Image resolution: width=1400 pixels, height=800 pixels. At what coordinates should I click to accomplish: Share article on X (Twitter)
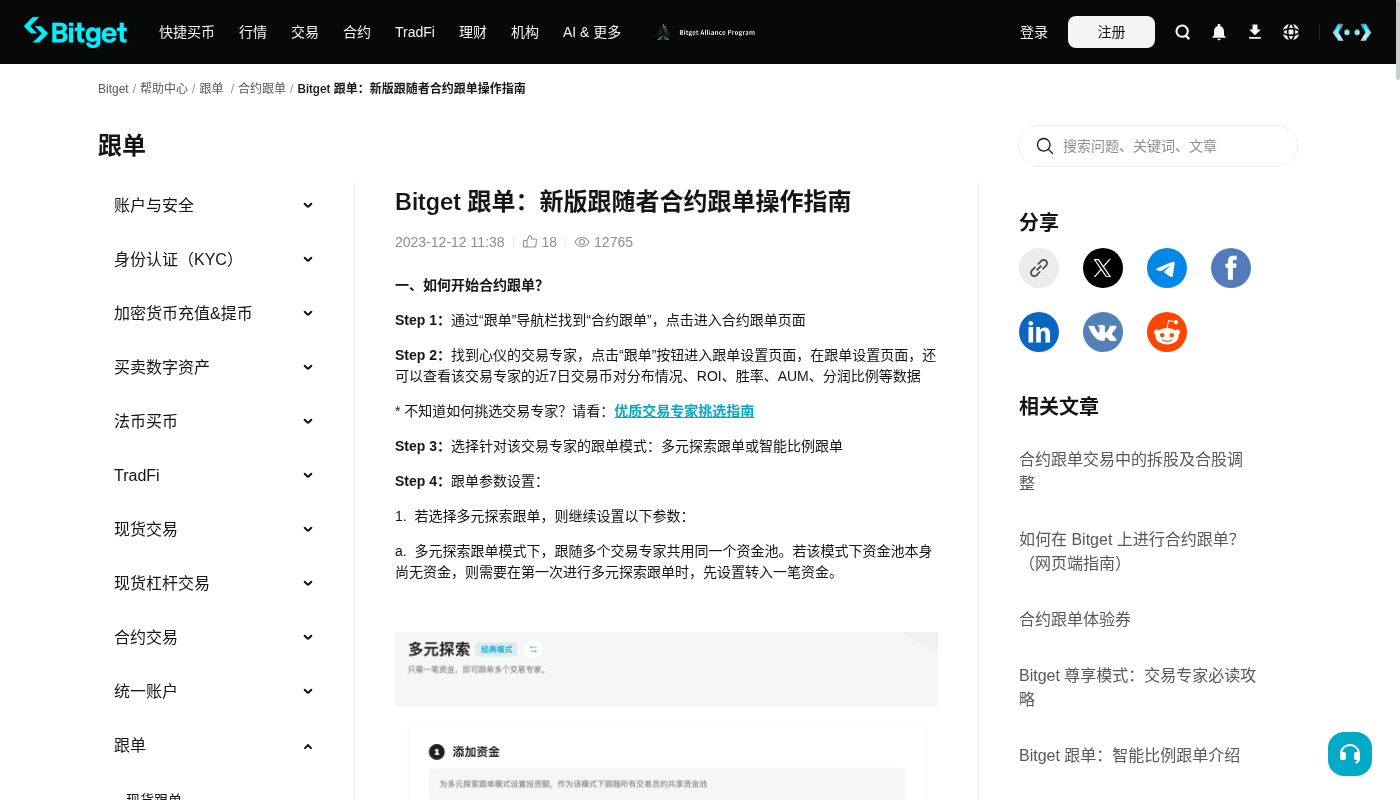(1103, 268)
